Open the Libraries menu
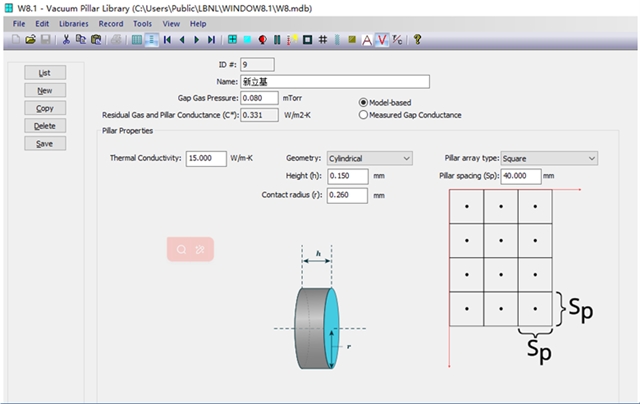 (x=73, y=23)
